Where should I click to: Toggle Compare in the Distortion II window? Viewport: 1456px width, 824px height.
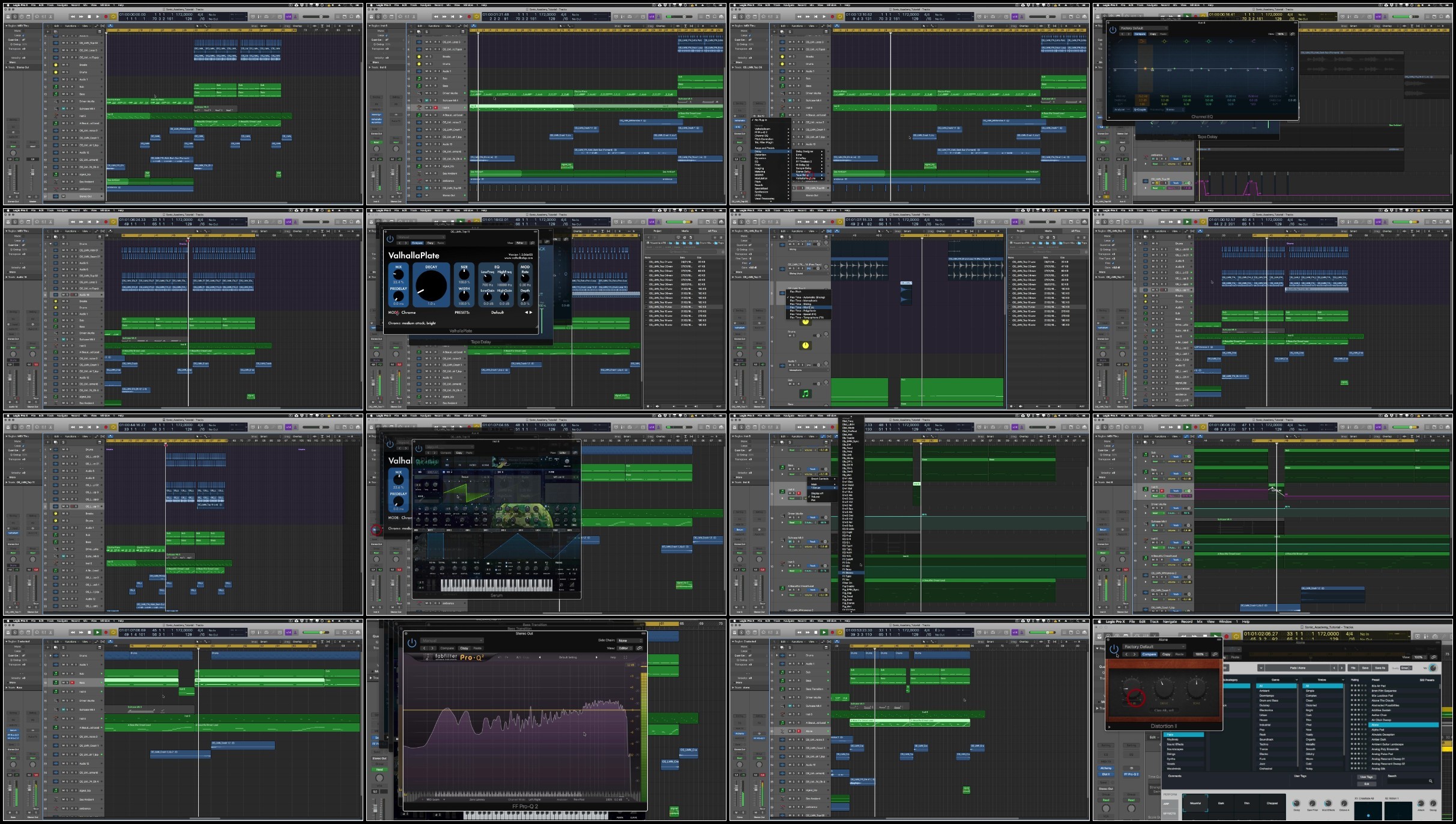click(1149, 654)
